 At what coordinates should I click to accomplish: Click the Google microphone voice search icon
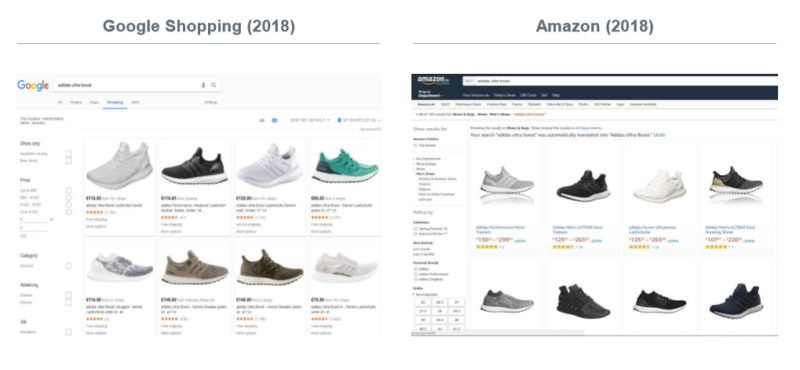tap(203, 85)
